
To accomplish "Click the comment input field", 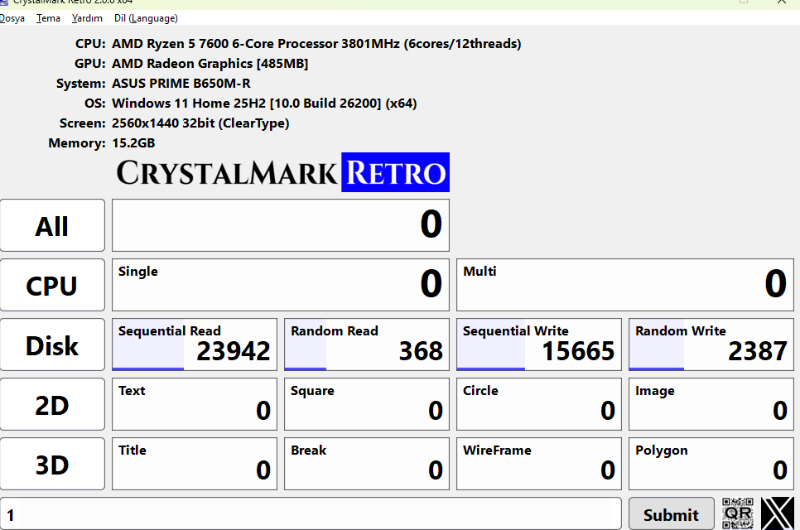I will 310,515.
